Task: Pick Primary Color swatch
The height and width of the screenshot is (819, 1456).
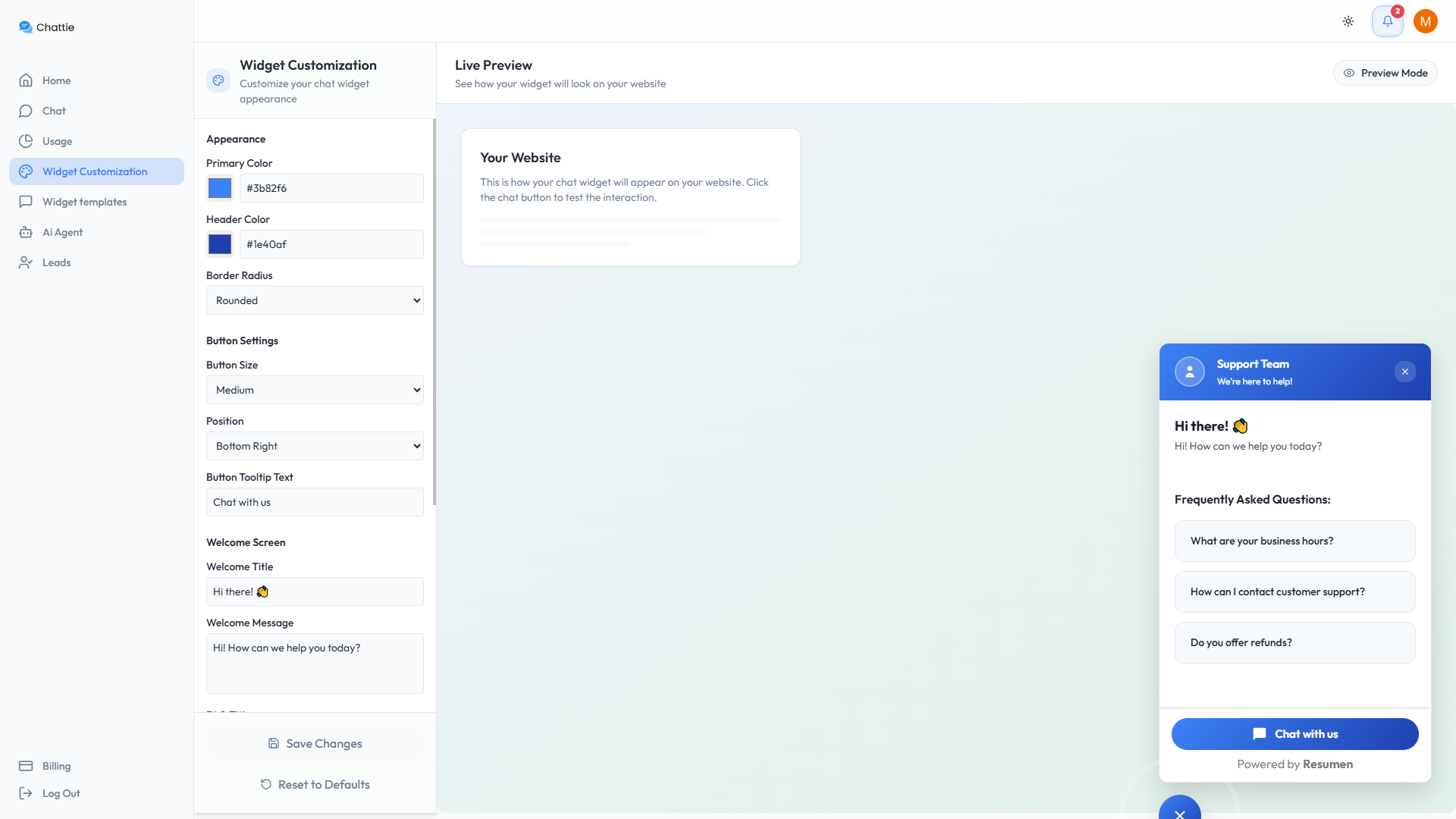Action: [220, 188]
